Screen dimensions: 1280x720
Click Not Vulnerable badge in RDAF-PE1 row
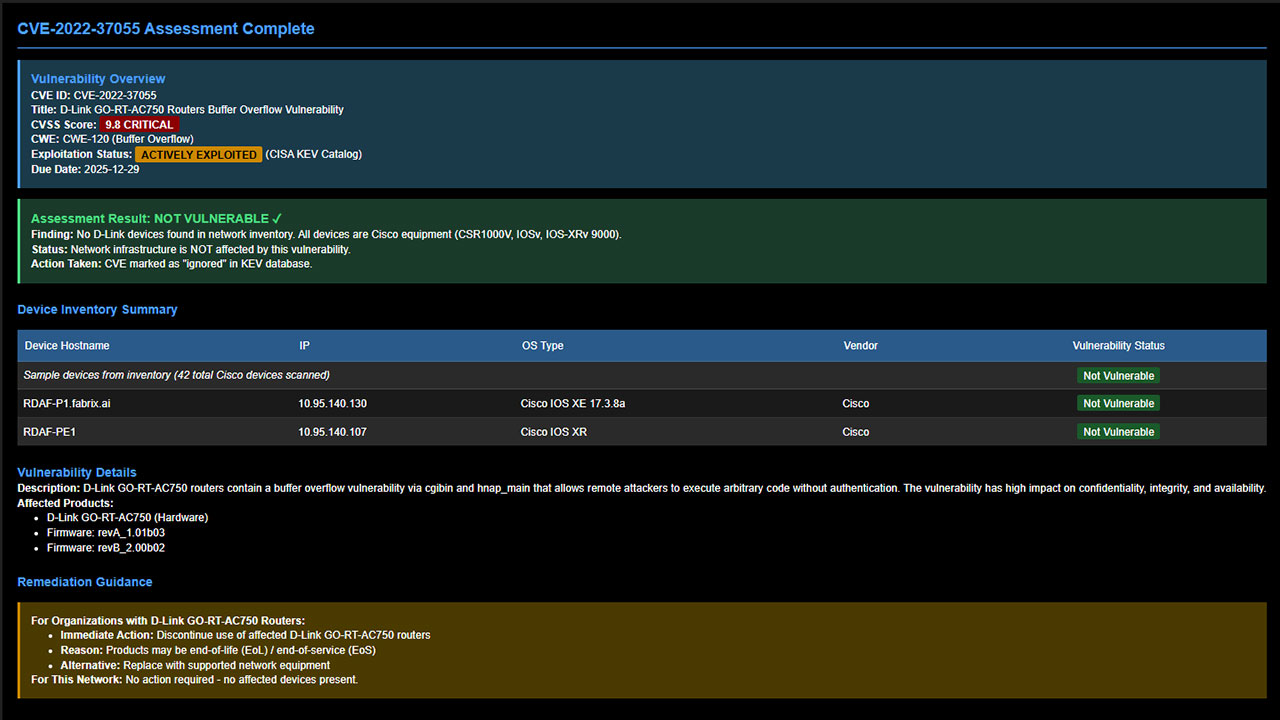click(1118, 432)
